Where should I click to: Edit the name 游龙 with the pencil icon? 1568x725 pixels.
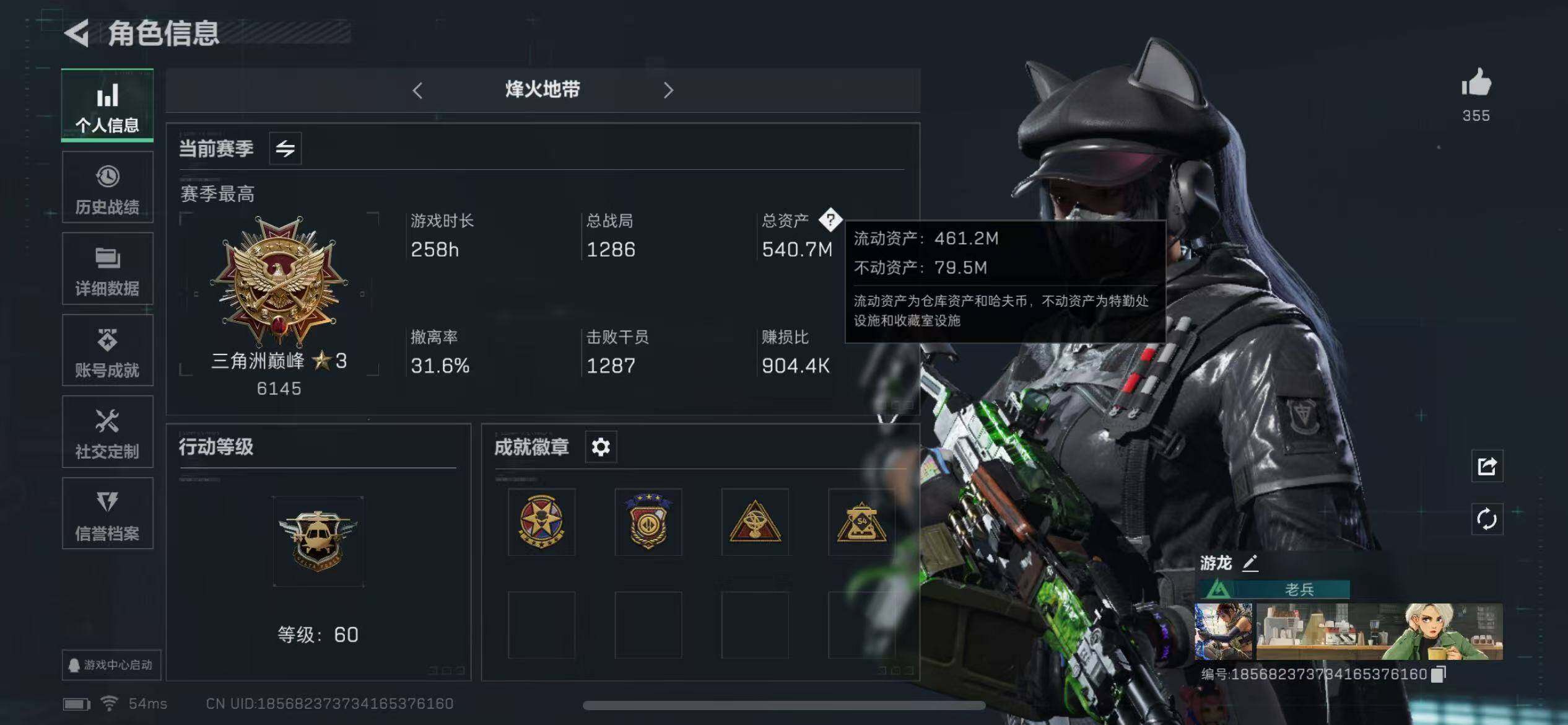1250,563
